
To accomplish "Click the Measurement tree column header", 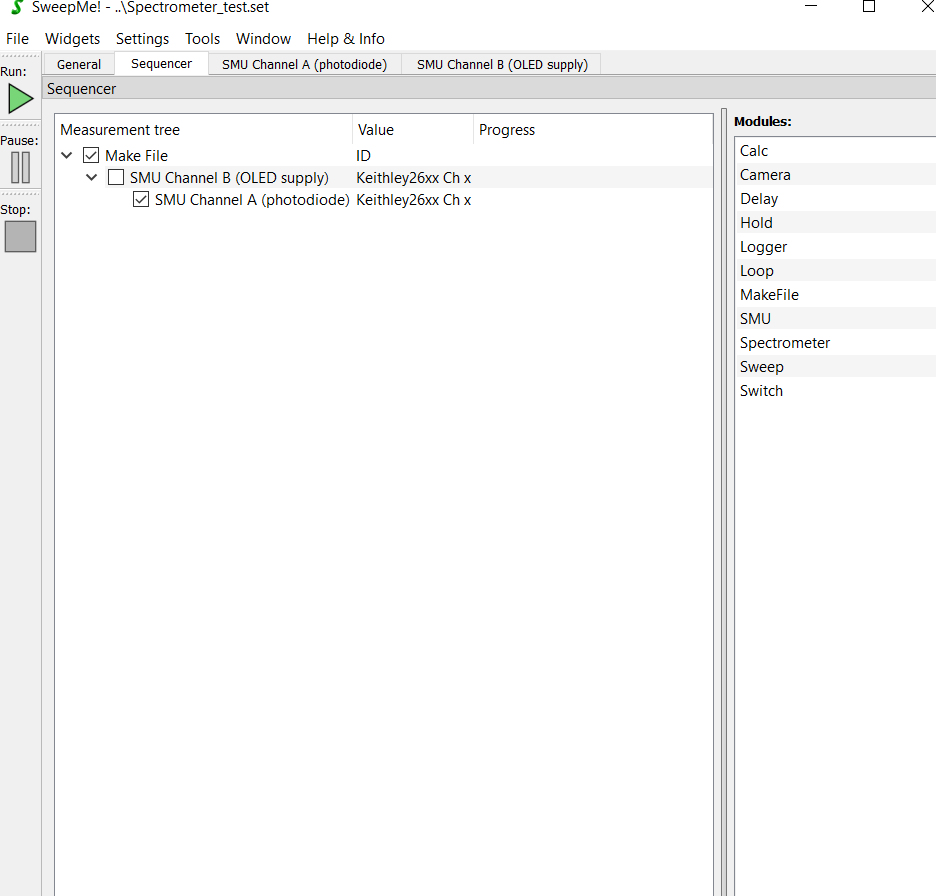I will [x=204, y=130].
